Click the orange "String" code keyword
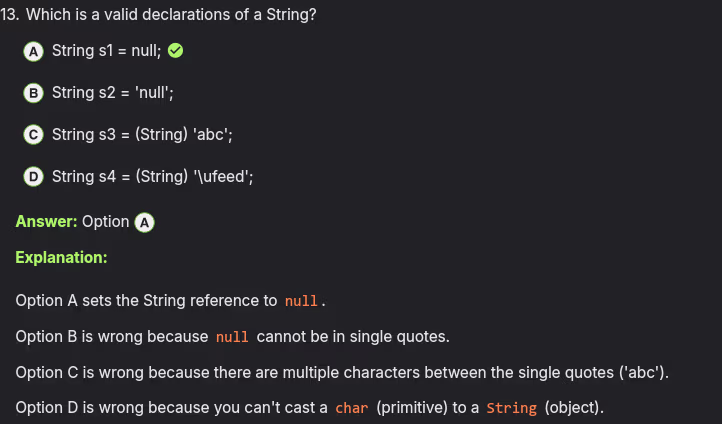The width and height of the screenshot is (722, 424). pyautogui.click(x=511, y=408)
